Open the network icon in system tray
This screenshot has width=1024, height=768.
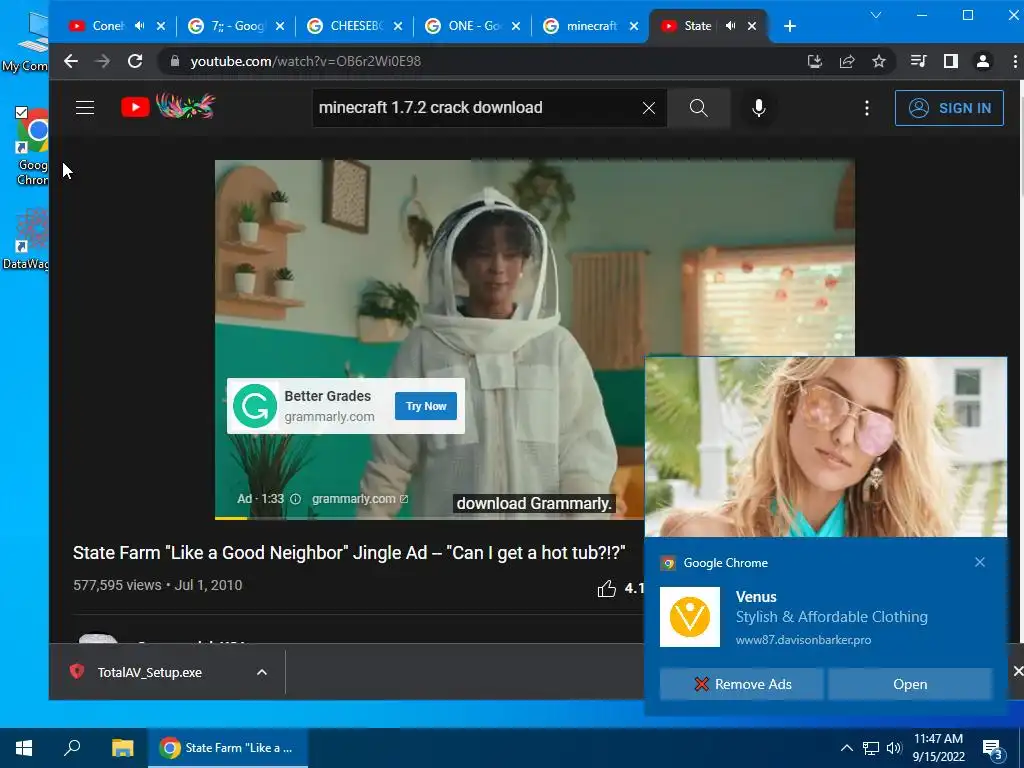(871, 748)
